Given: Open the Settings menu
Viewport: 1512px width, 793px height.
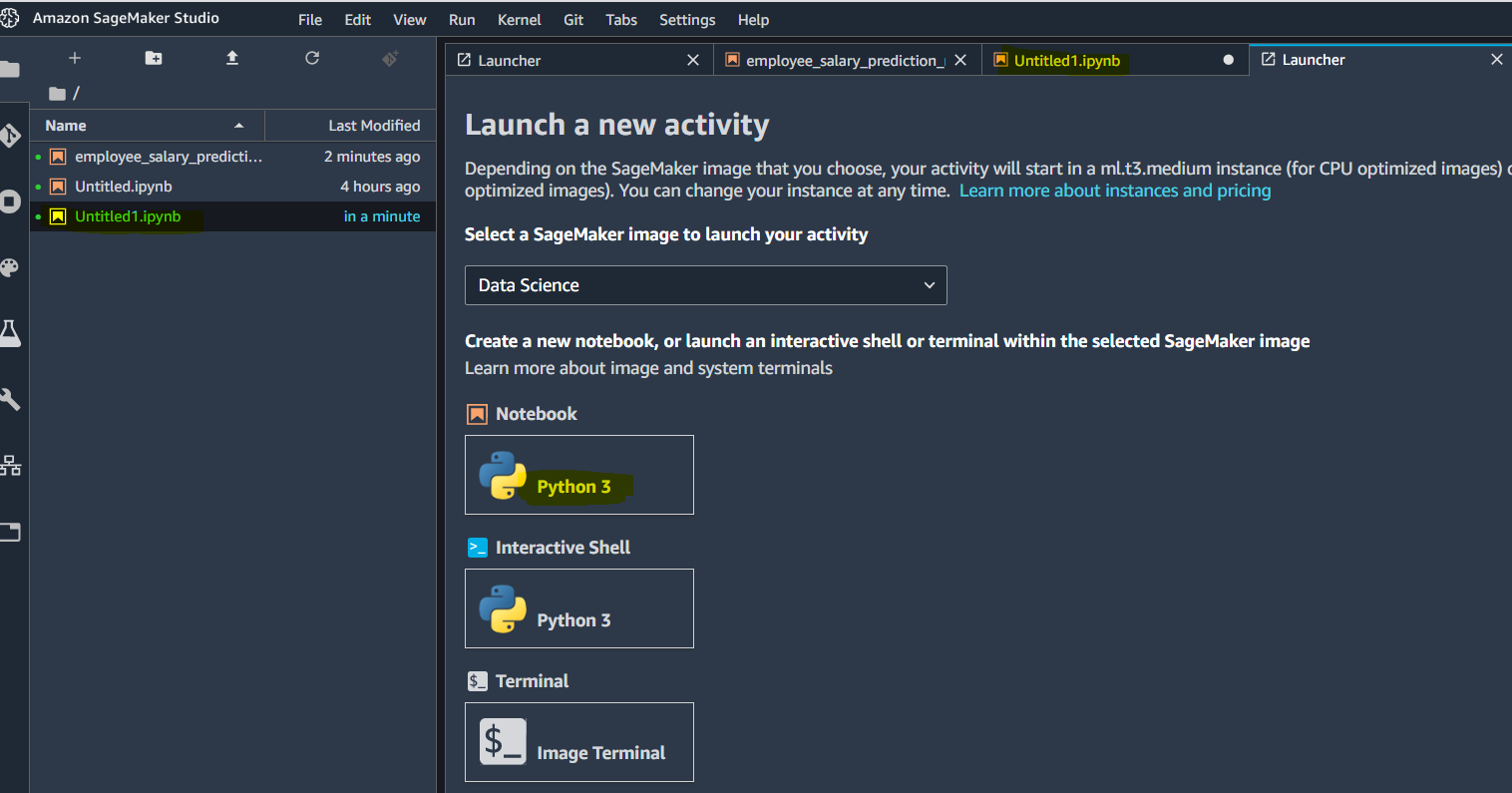Looking at the screenshot, I should tap(687, 20).
